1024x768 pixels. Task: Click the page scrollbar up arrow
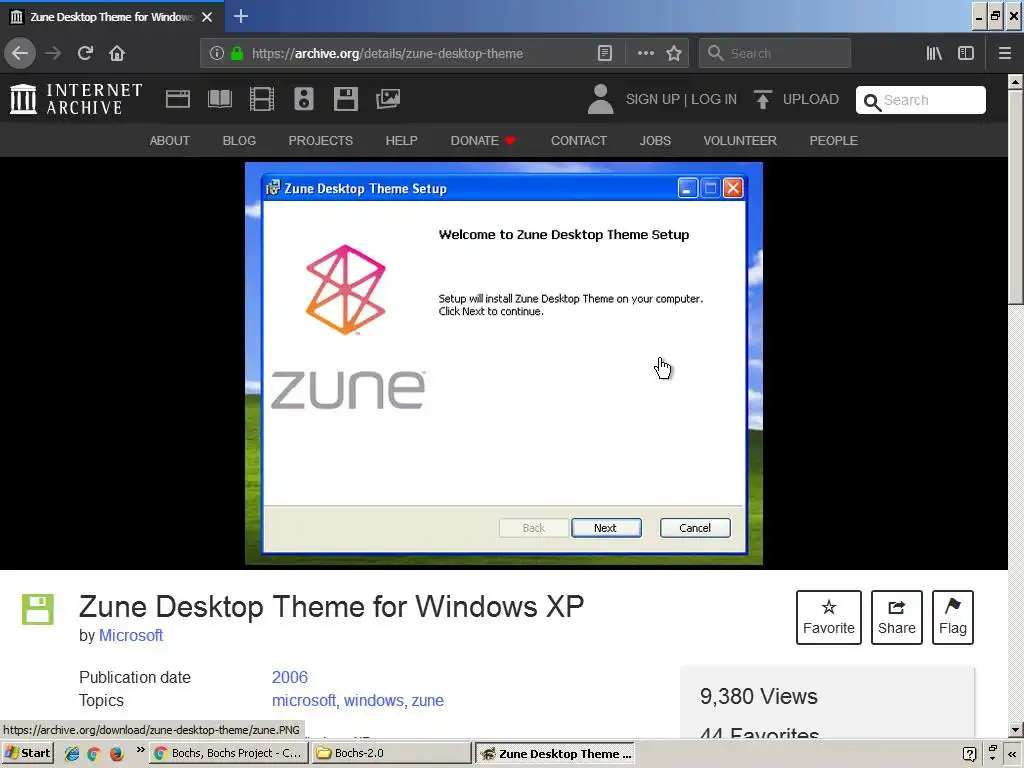1015,82
